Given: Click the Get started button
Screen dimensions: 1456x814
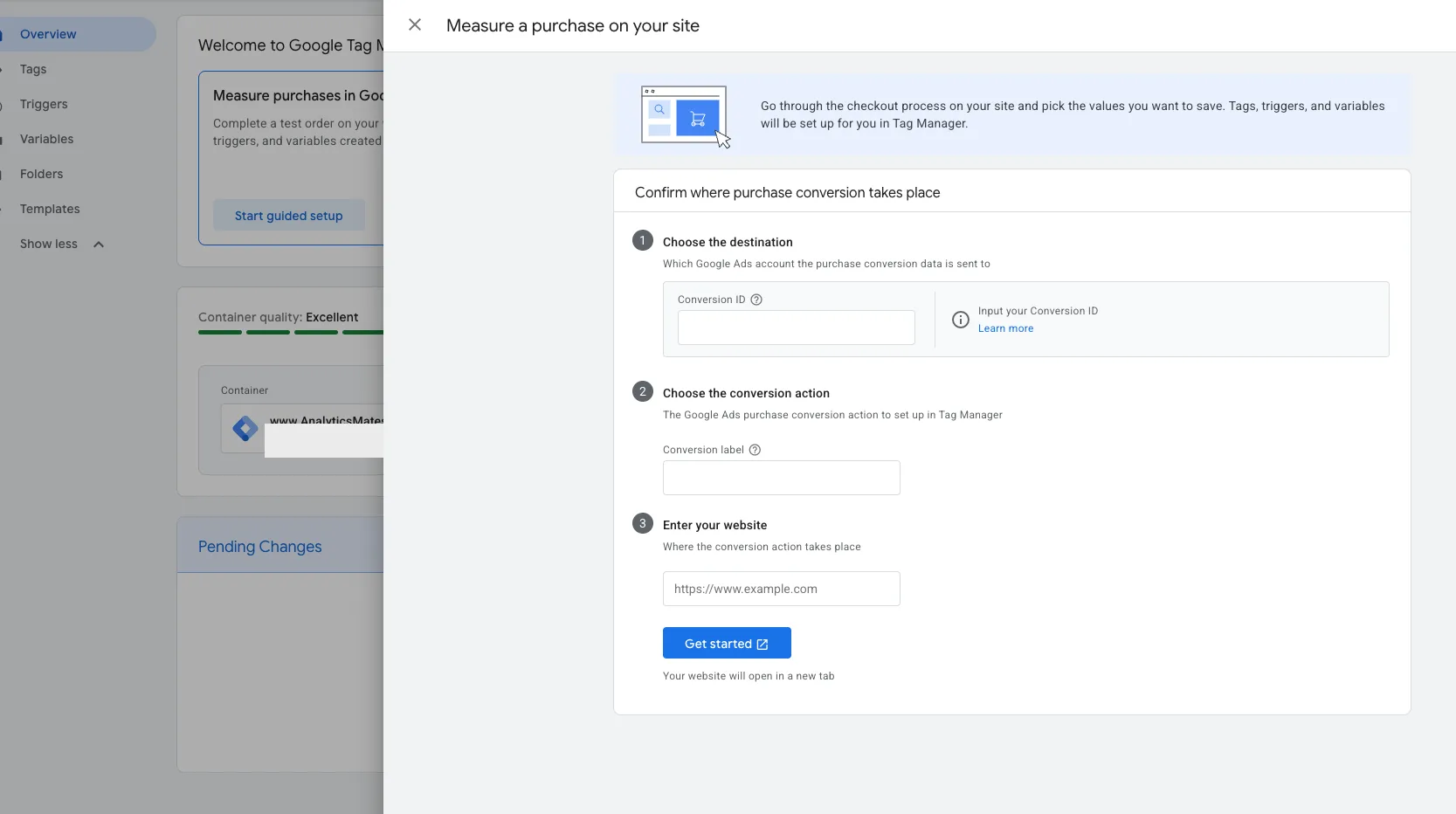Looking at the screenshot, I should [727, 643].
